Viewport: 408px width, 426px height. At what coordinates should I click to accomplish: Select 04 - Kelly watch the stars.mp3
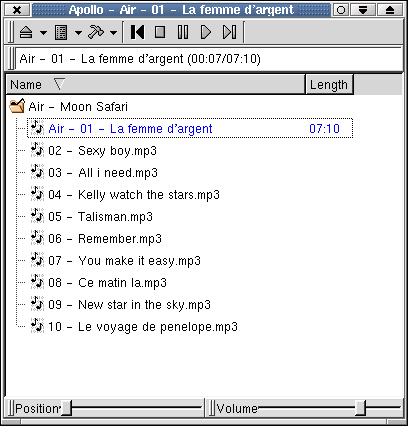(134, 195)
